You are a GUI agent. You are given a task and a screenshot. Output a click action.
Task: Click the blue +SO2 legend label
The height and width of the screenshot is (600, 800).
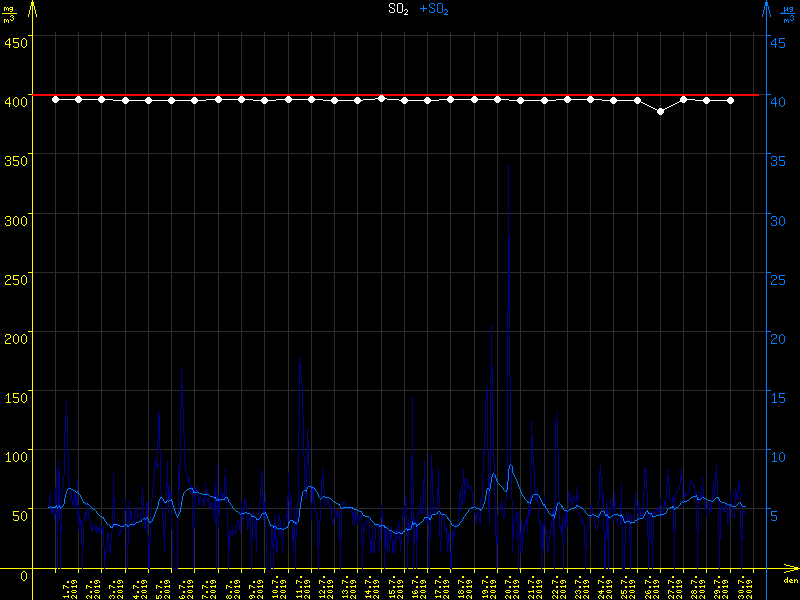coord(434,9)
